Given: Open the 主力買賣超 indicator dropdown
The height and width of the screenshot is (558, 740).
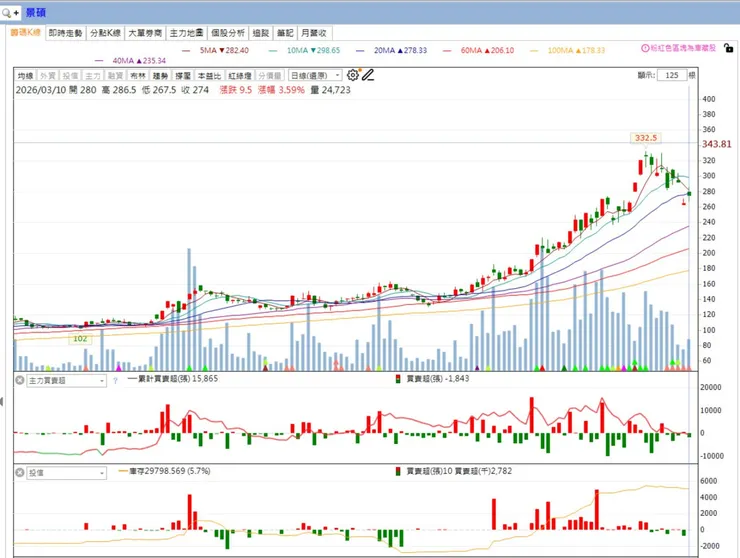Looking at the screenshot, I should (x=67, y=380).
